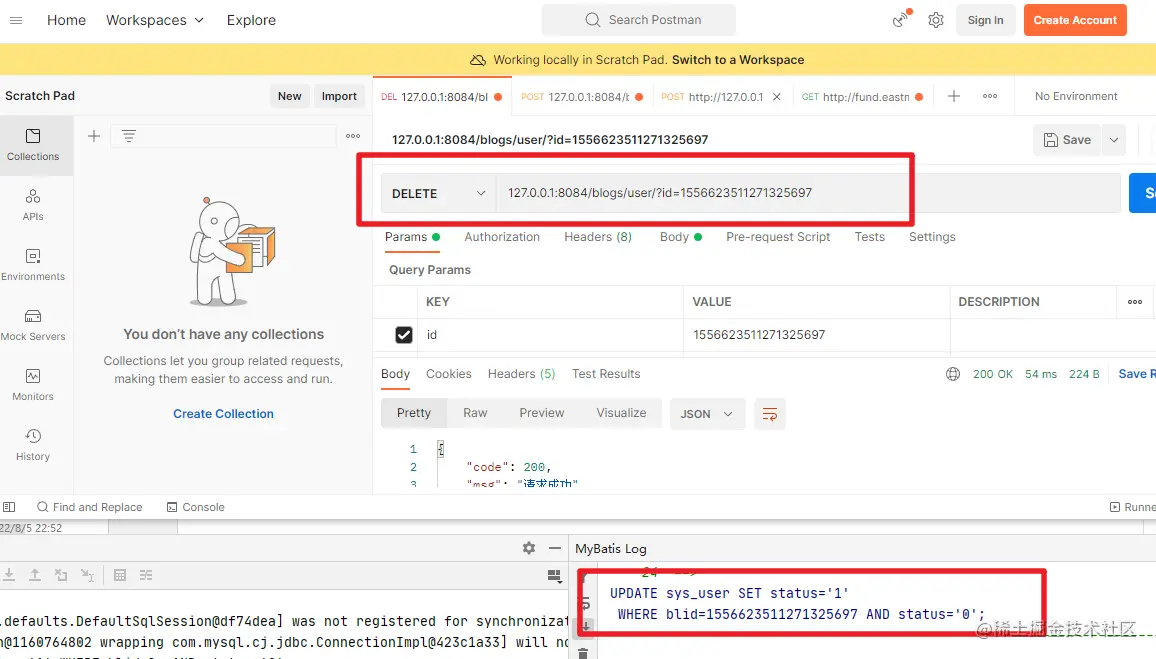Screen dimensions: 1156x659
Task: Click the Import button
Action: pyautogui.click(x=338, y=96)
